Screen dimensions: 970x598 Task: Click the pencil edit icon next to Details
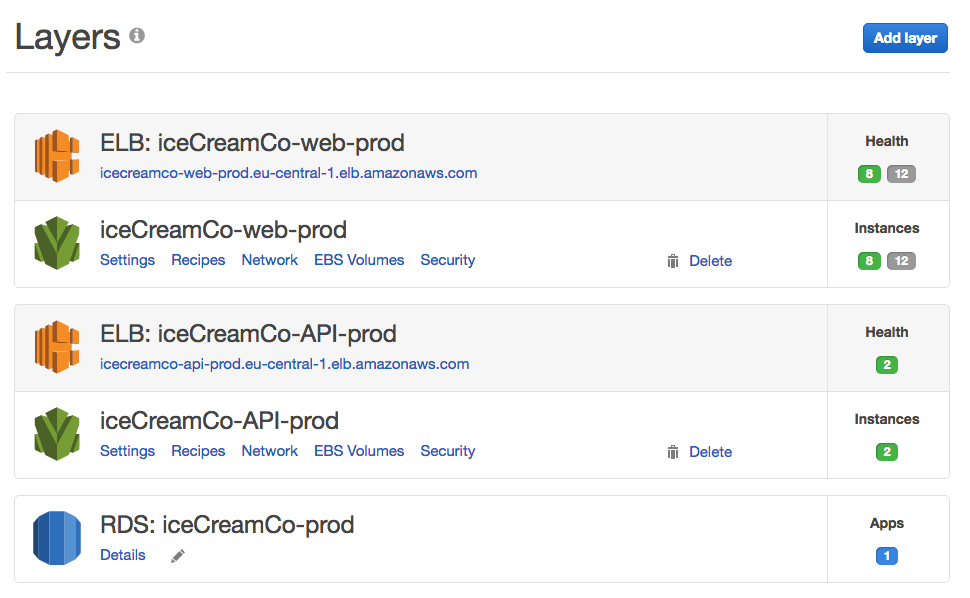point(177,556)
